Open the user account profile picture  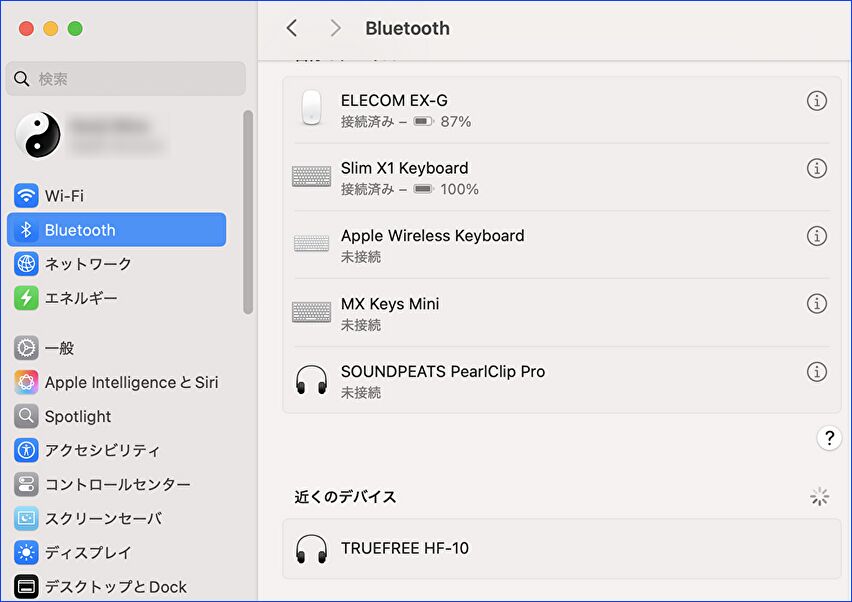pyautogui.click(x=38, y=135)
